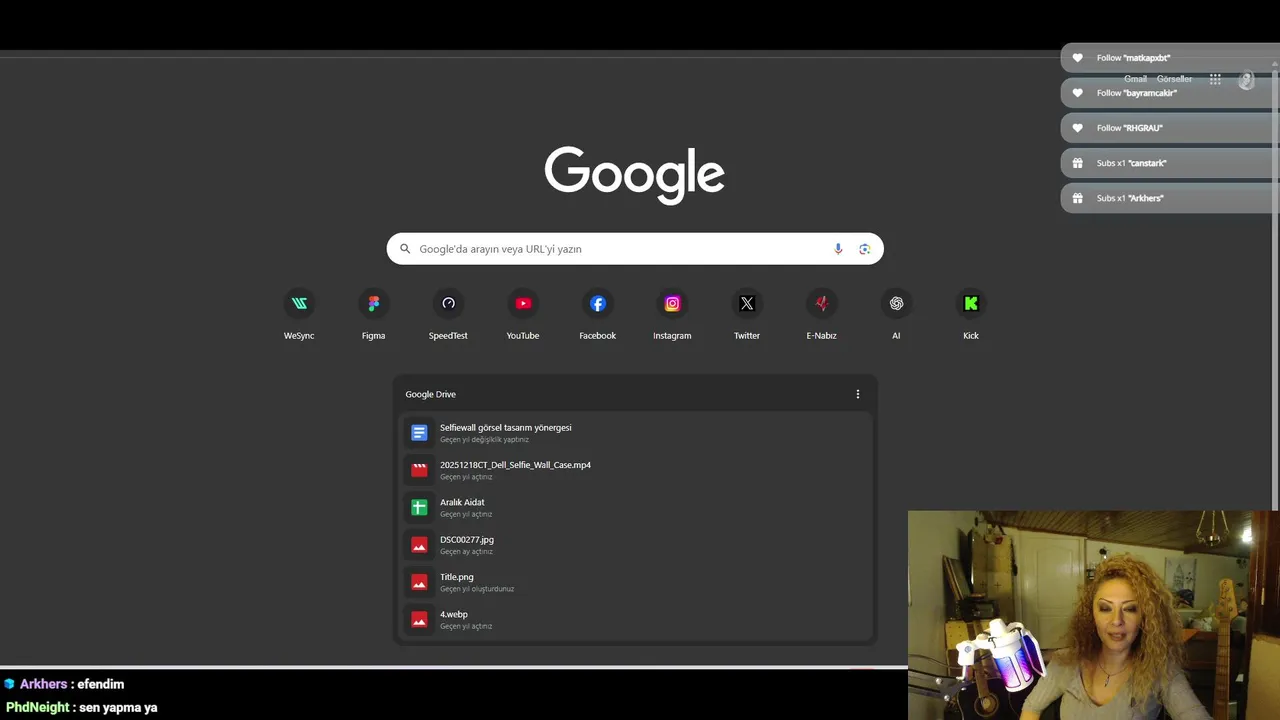Open the Aralık Aidat spreadsheet
The width and height of the screenshot is (1280, 720).
coord(635,507)
